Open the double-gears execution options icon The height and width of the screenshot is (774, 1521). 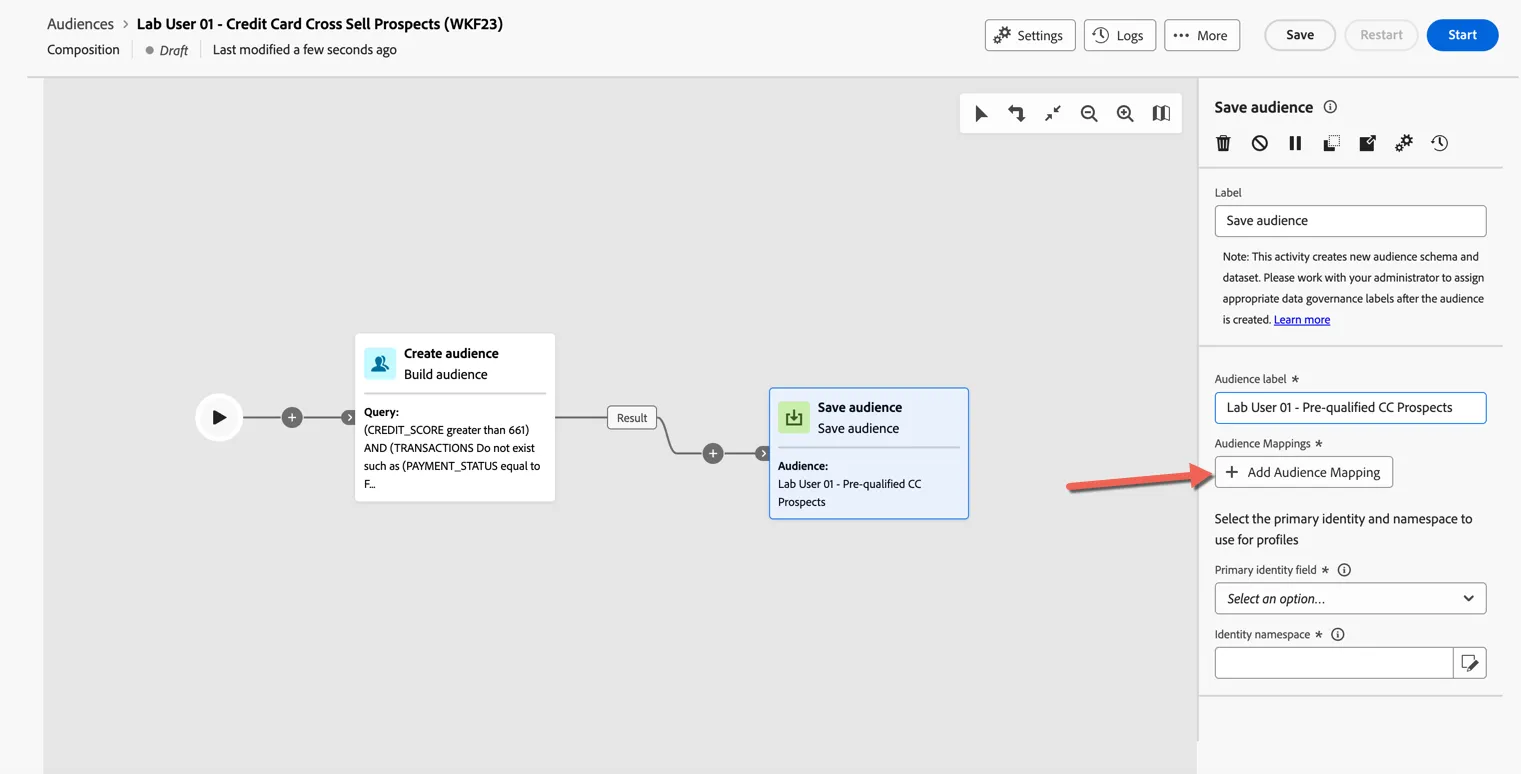click(x=1403, y=143)
